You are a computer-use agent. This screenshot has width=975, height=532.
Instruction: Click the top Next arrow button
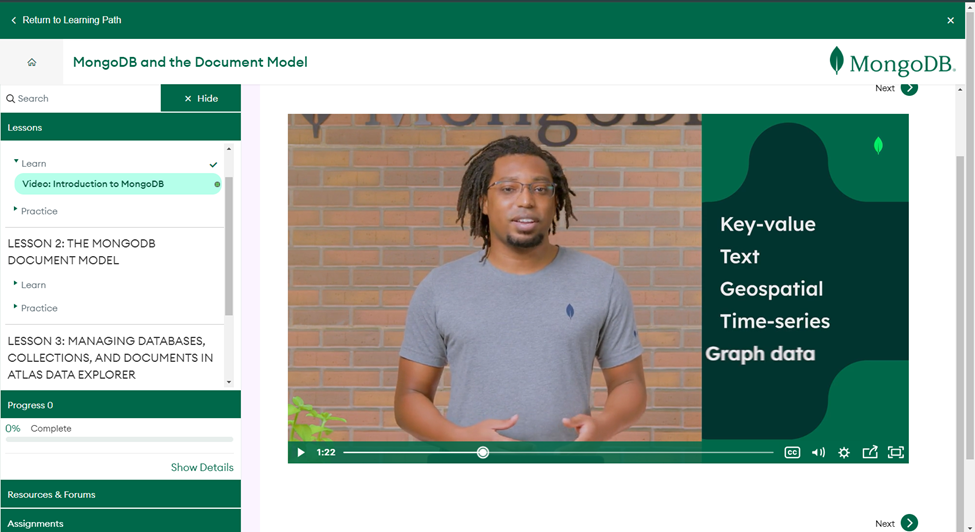tap(909, 88)
